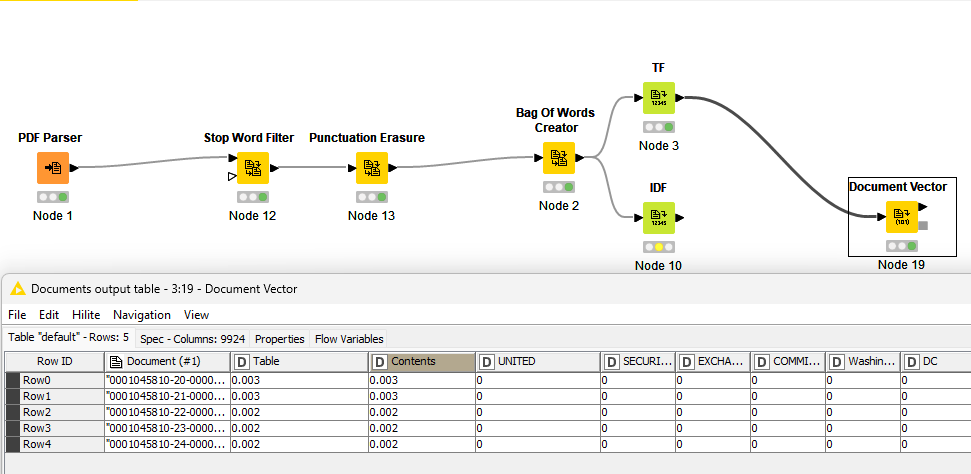Open the Hilite menu

click(86, 315)
